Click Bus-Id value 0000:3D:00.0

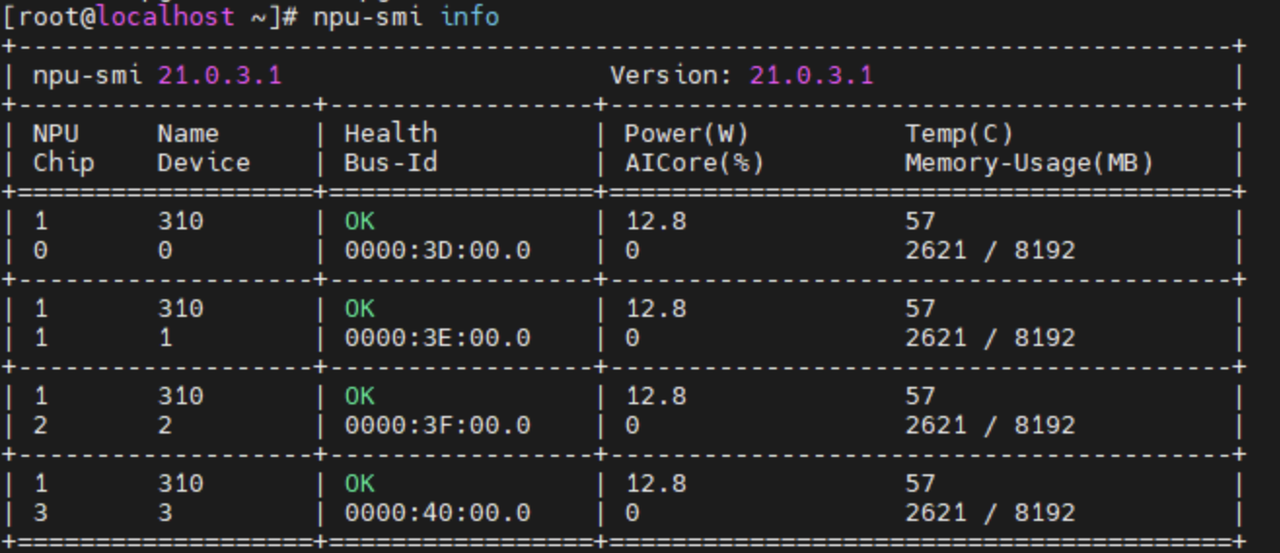point(437,251)
